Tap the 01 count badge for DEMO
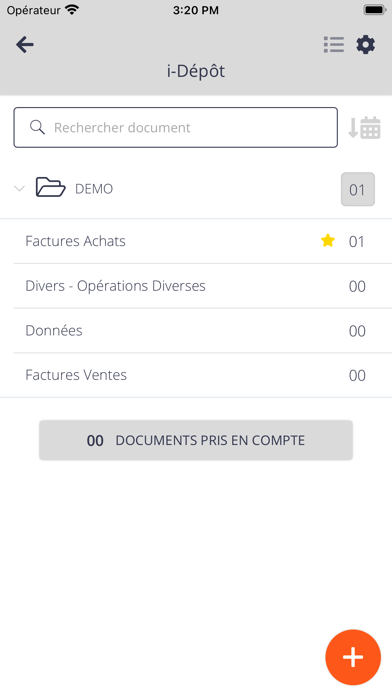 tap(358, 190)
